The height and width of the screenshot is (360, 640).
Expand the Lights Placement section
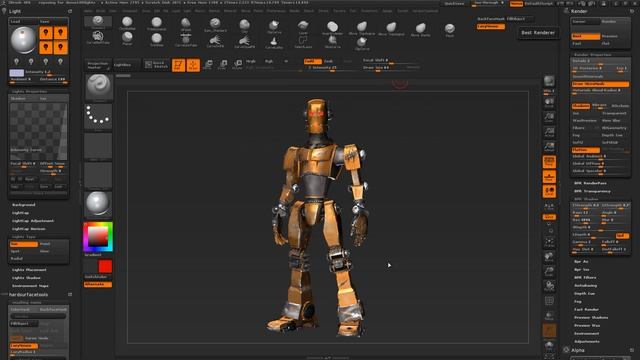(29, 270)
